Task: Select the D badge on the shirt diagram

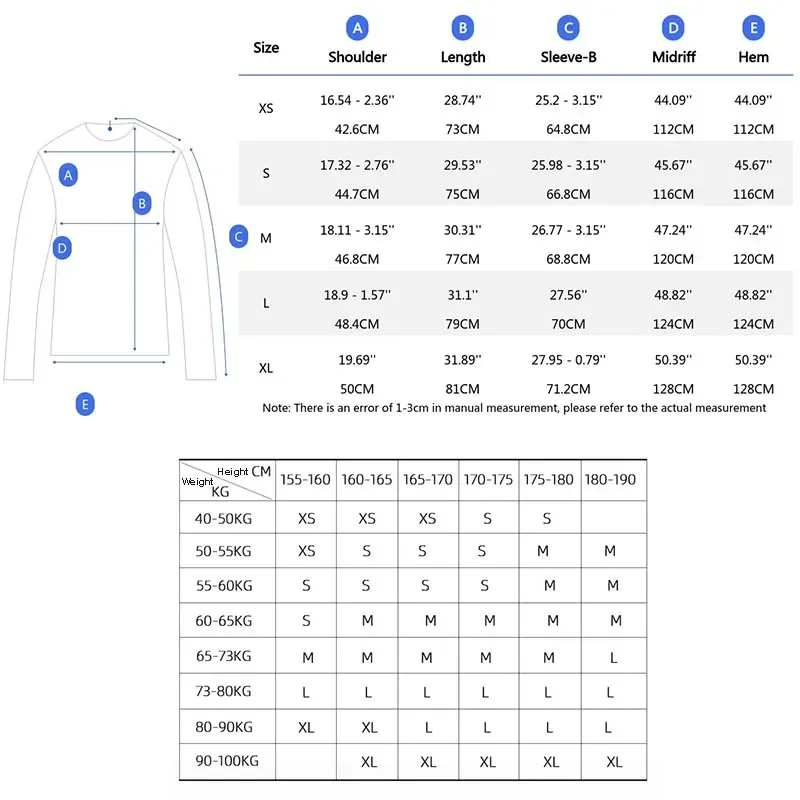Action: tap(62, 247)
